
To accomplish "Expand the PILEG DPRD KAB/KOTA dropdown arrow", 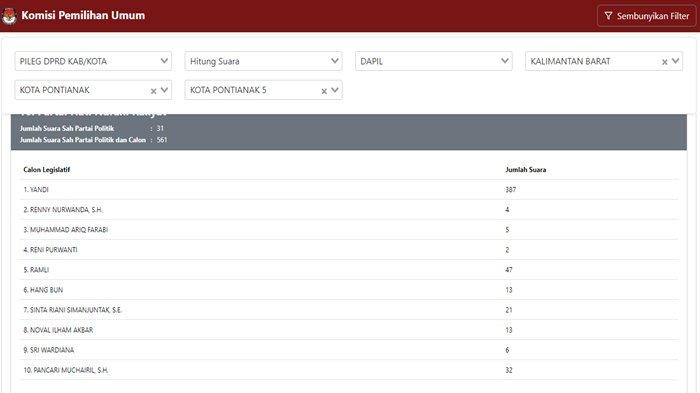I will pyautogui.click(x=164, y=61).
